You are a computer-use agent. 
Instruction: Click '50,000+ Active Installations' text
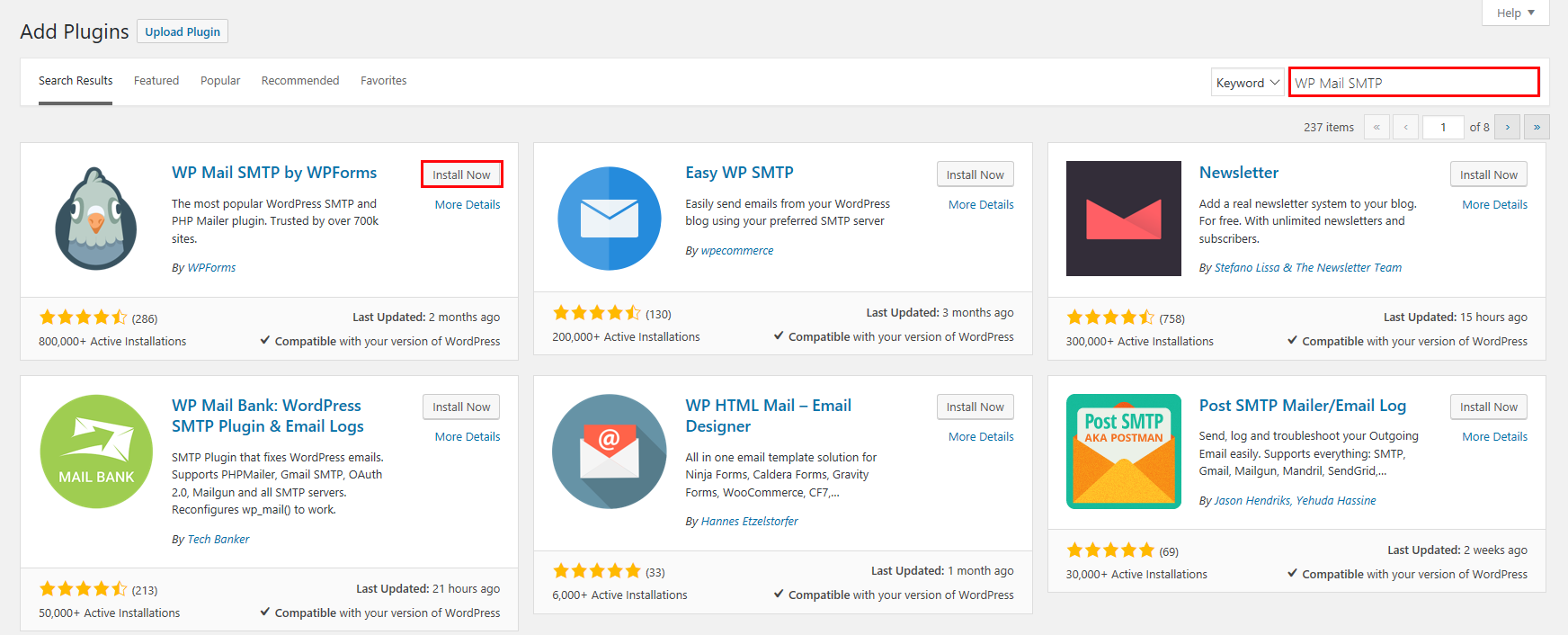point(110,613)
